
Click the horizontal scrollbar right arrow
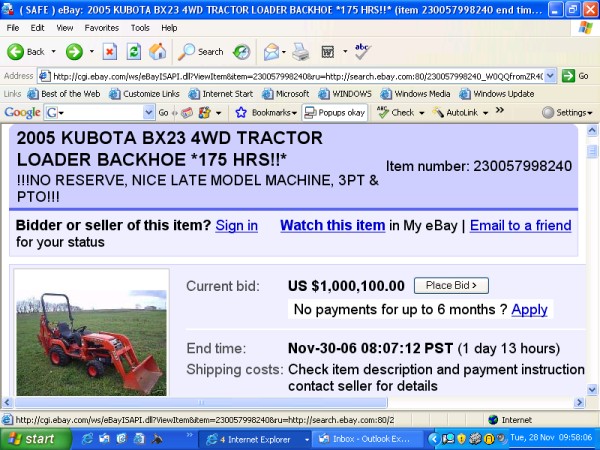(579, 402)
